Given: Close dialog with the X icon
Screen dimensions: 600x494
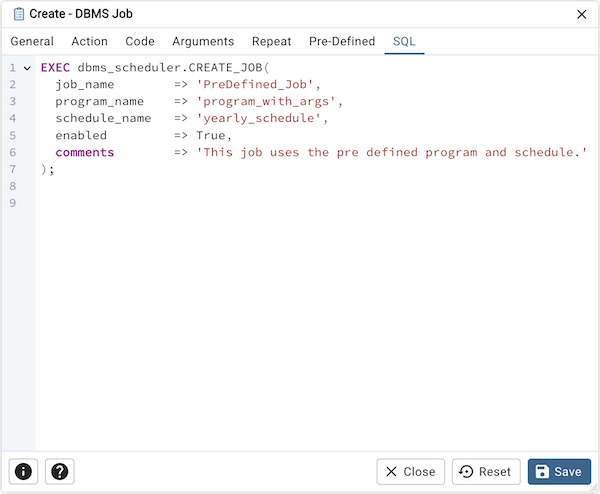Looking at the screenshot, I should tap(582, 14).
